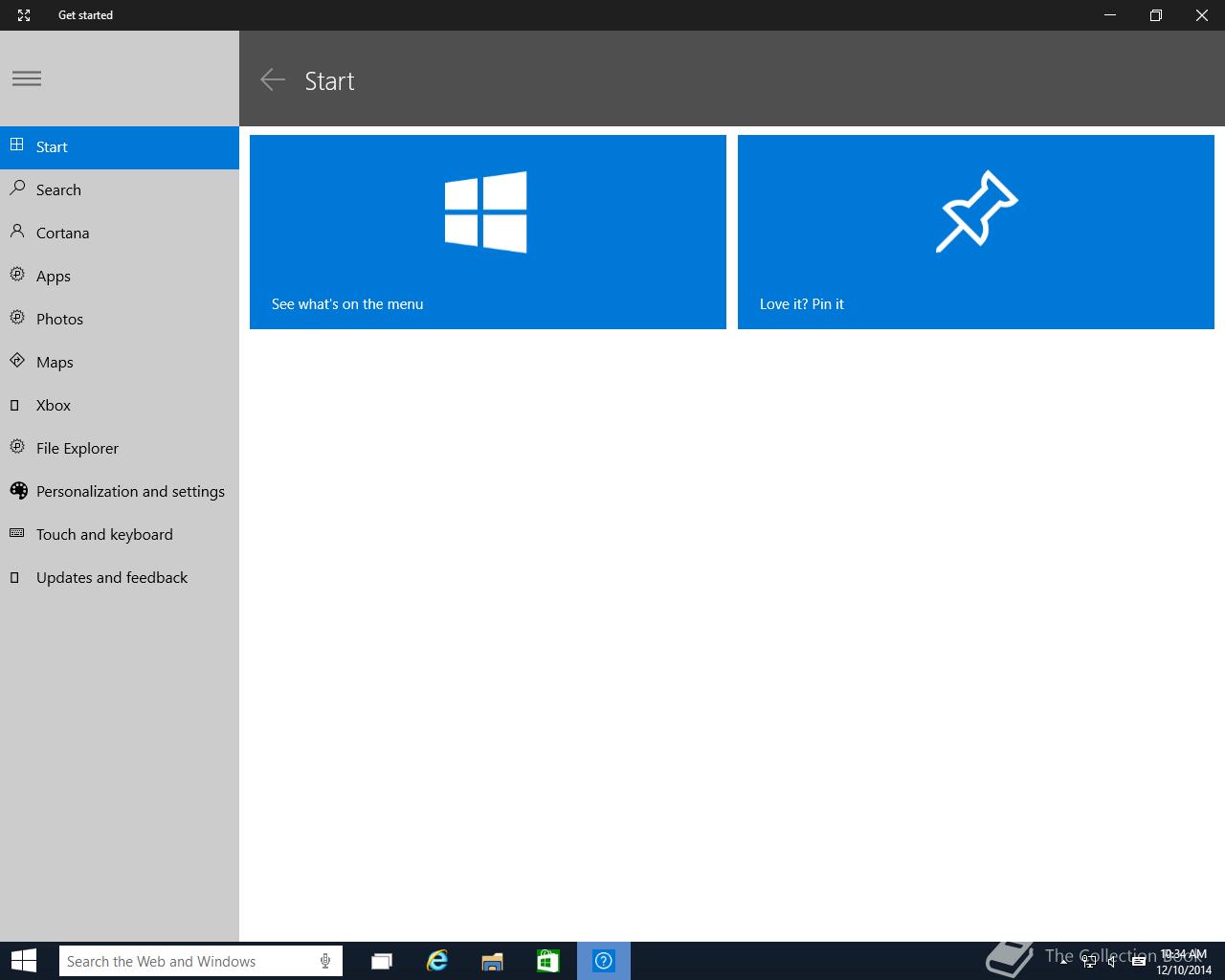Click the back arrow beside Start

[x=273, y=80]
